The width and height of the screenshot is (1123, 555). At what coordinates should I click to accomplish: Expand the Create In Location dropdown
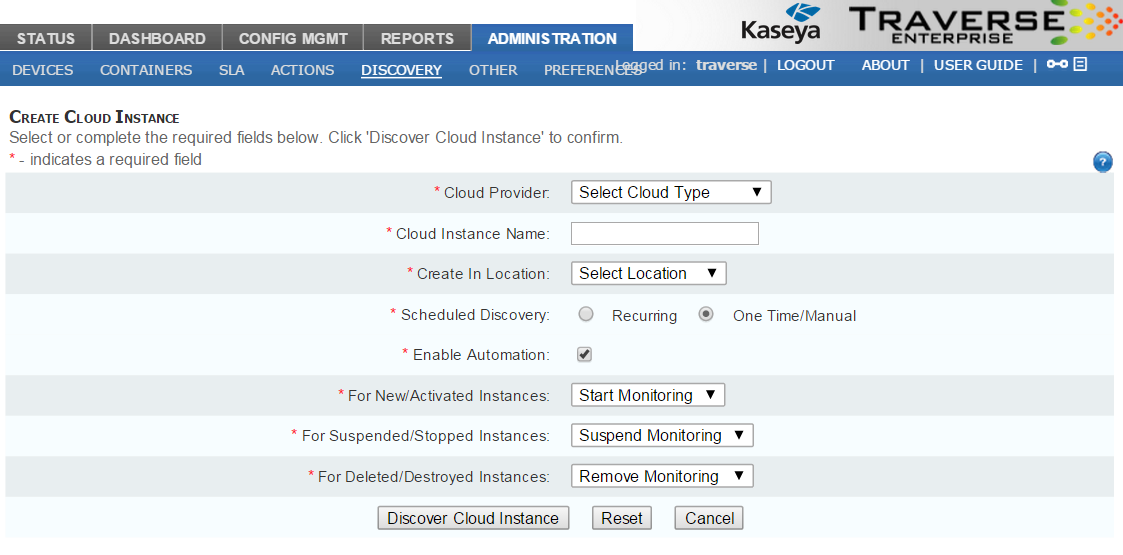coord(648,274)
